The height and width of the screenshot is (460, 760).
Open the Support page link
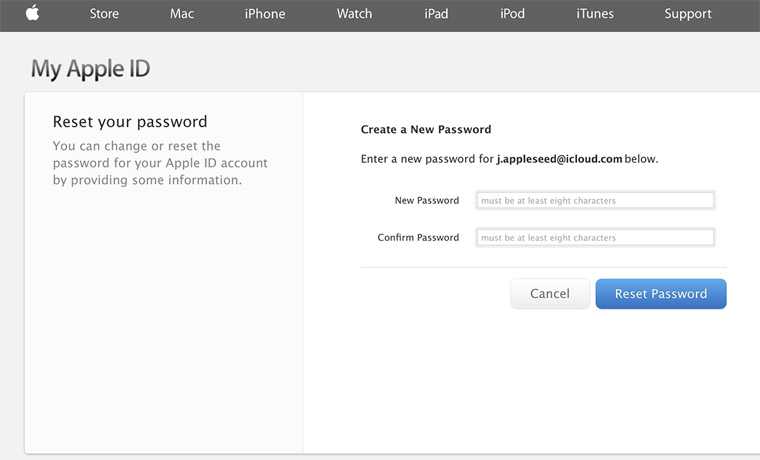click(x=688, y=14)
